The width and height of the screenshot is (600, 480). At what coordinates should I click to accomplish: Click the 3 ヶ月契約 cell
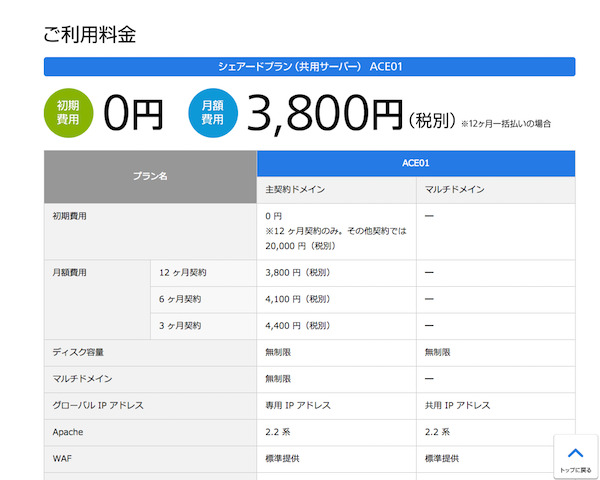tap(203, 326)
